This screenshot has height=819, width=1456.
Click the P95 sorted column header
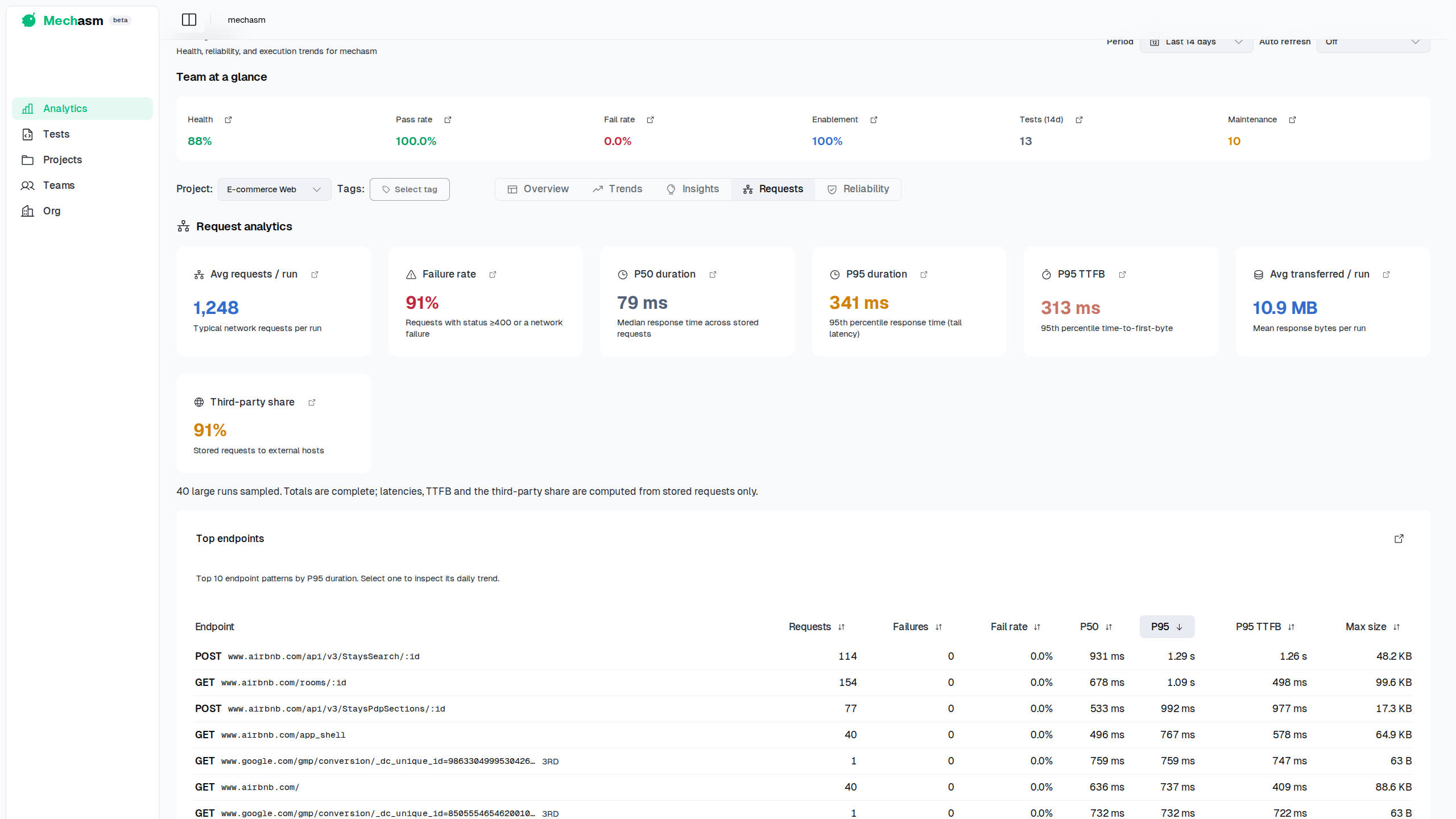click(x=1167, y=627)
